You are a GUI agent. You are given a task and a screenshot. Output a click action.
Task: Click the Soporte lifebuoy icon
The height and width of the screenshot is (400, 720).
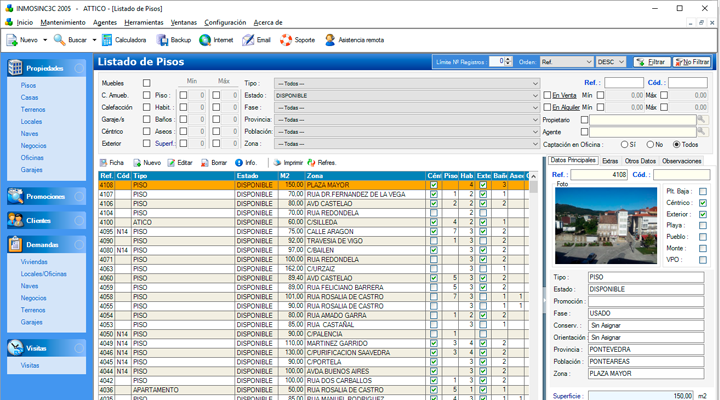(286, 40)
